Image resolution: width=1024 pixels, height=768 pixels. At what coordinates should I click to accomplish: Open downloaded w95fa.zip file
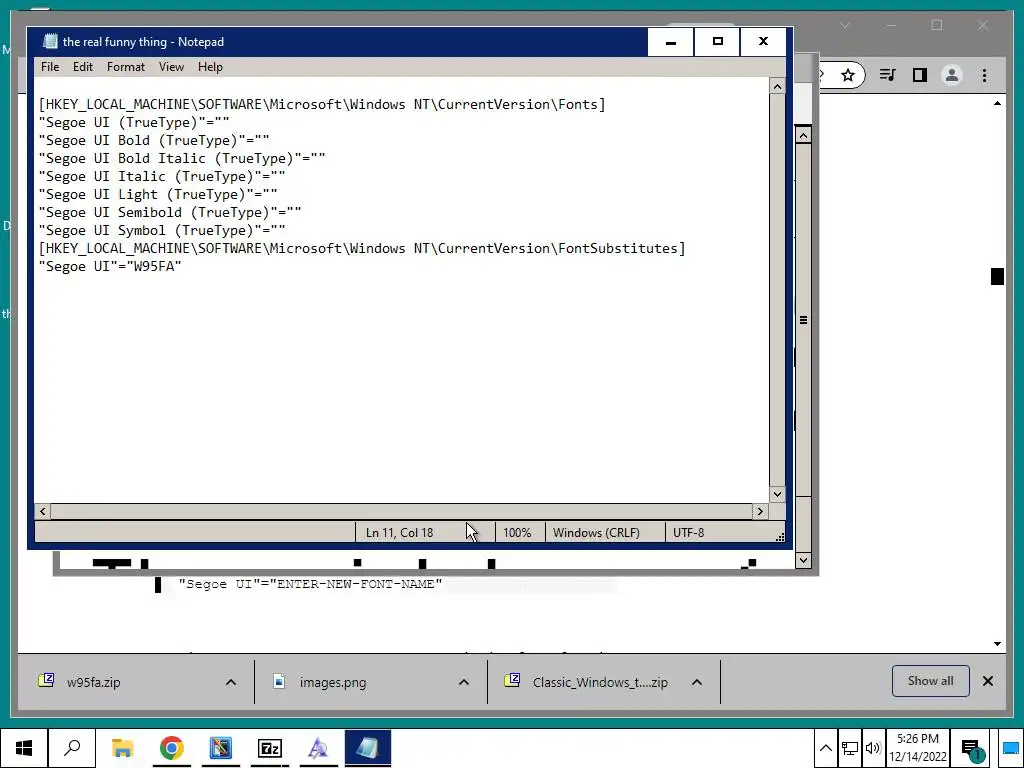[93, 682]
